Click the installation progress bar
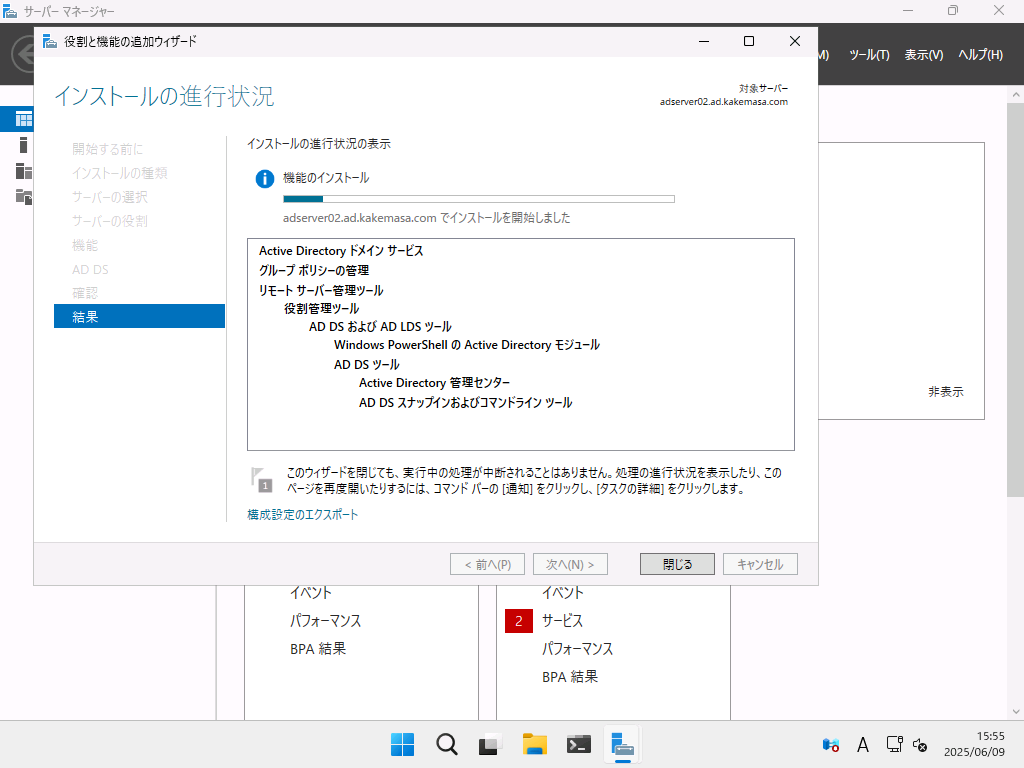This screenshot has height=768, width=1024. (x=479, y=199)
